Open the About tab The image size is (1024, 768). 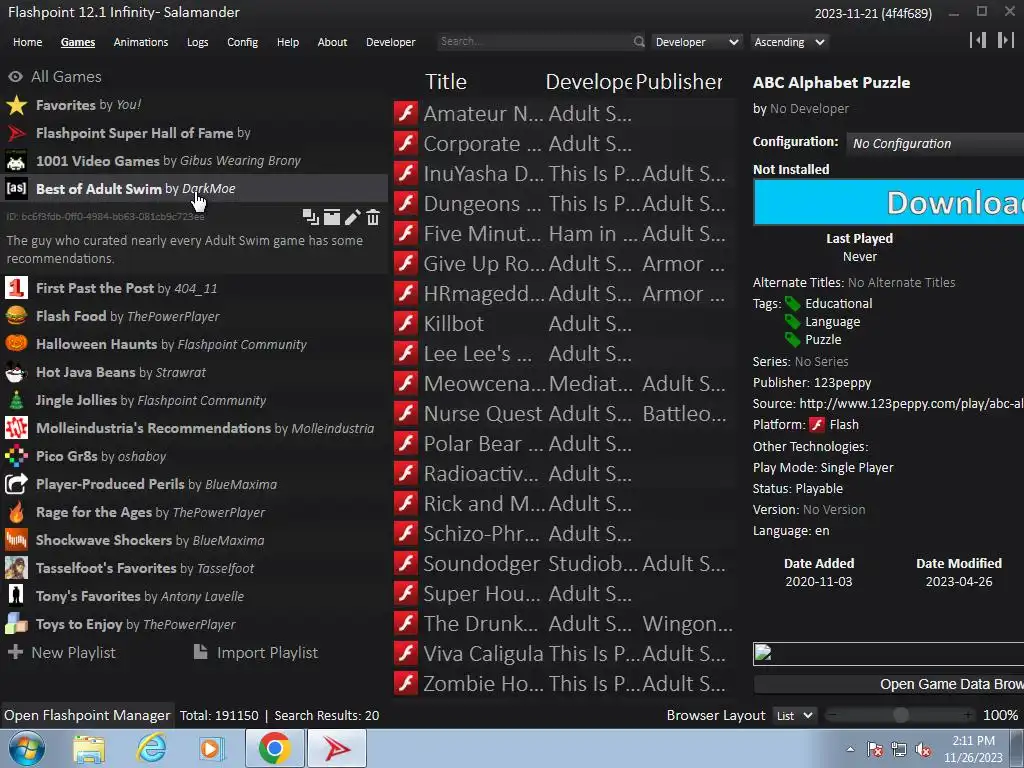tap(332, 42)
